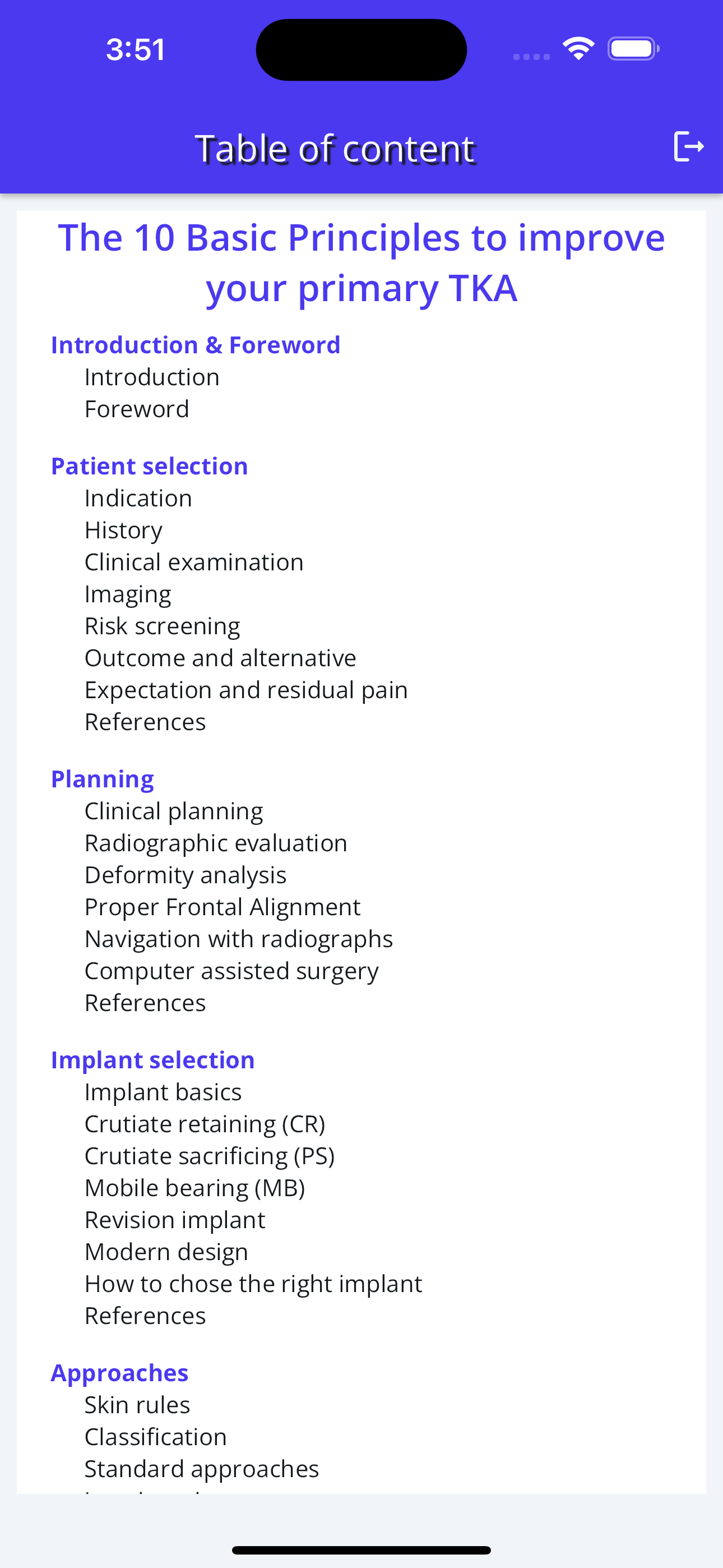The image size is (723, 1568).
Task: View Mobile bearing (MB) entry
Action: pos(194,1188)
